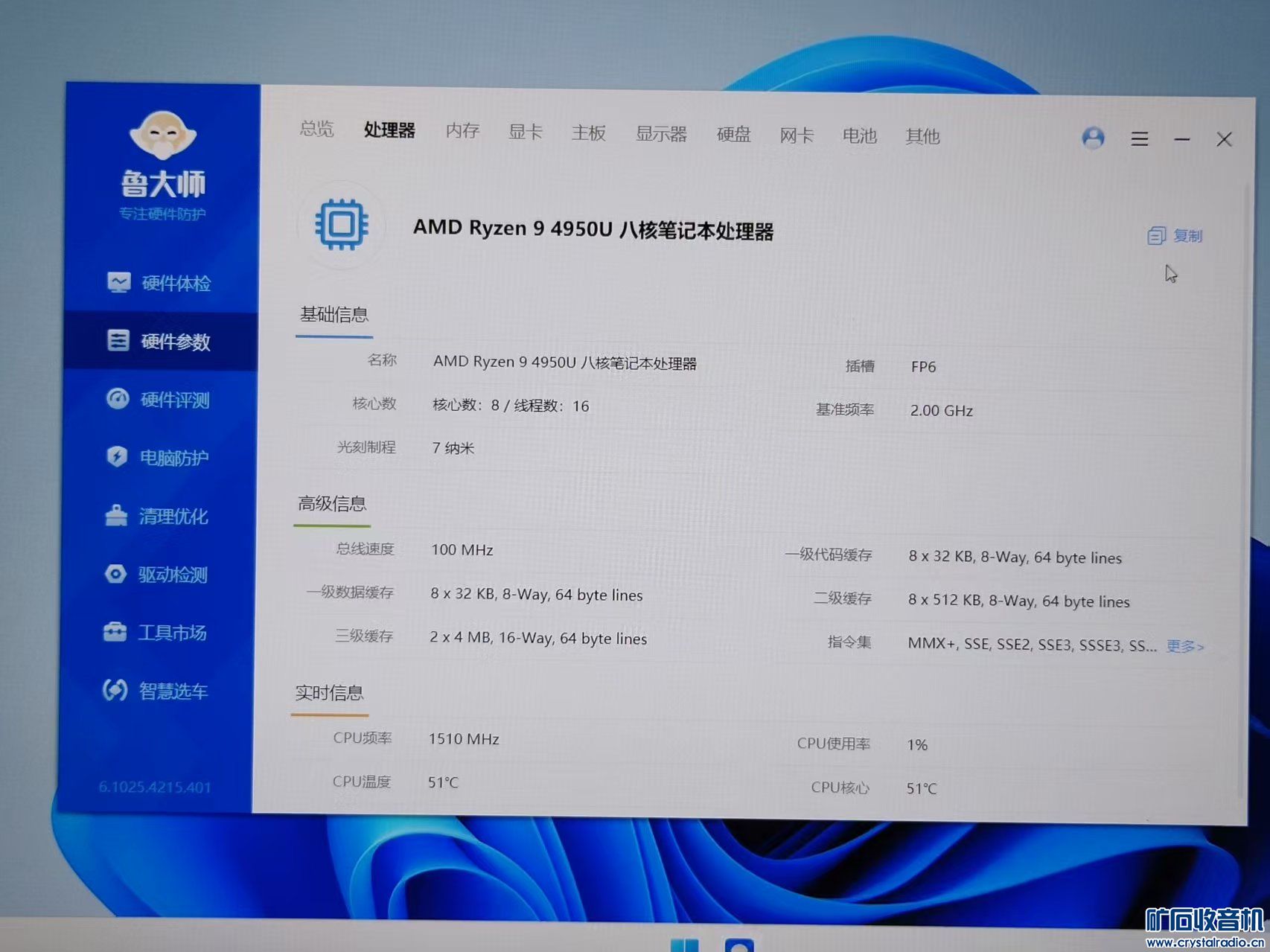Switch to the 显卡 tab
Image resolution: width=1270 pixels, height=952 pixels.
525,132
